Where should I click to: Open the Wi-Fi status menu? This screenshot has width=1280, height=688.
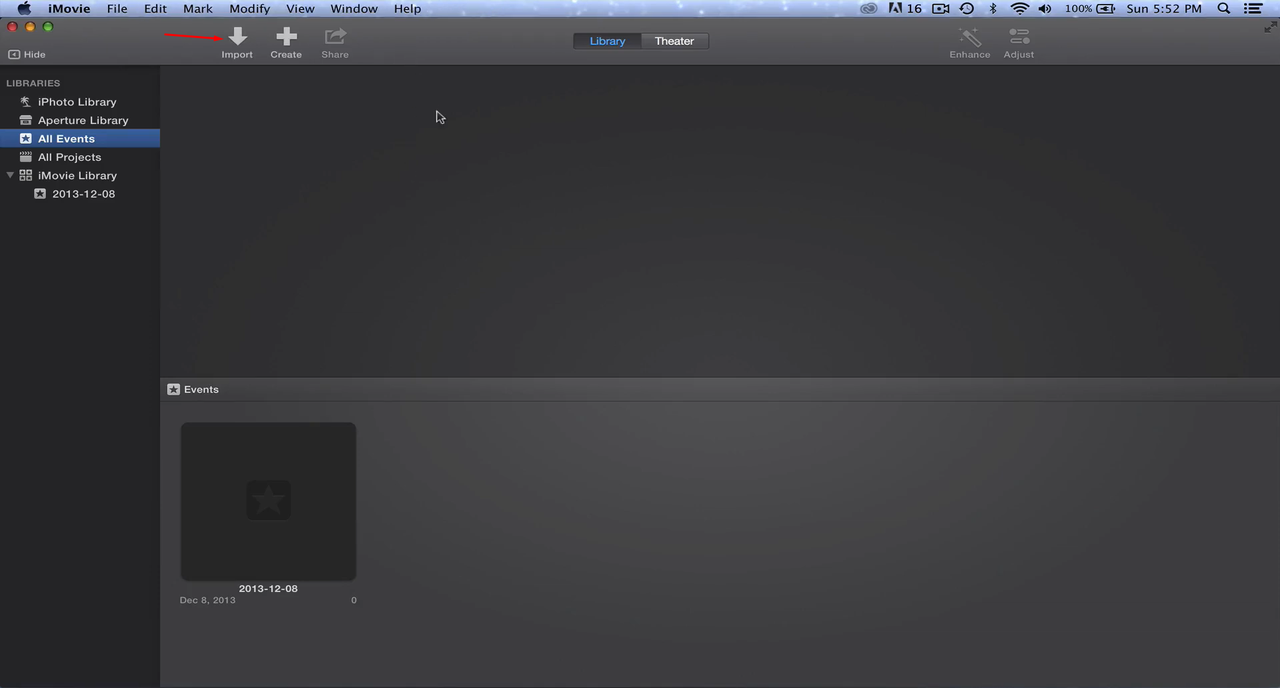[1020, 8]
